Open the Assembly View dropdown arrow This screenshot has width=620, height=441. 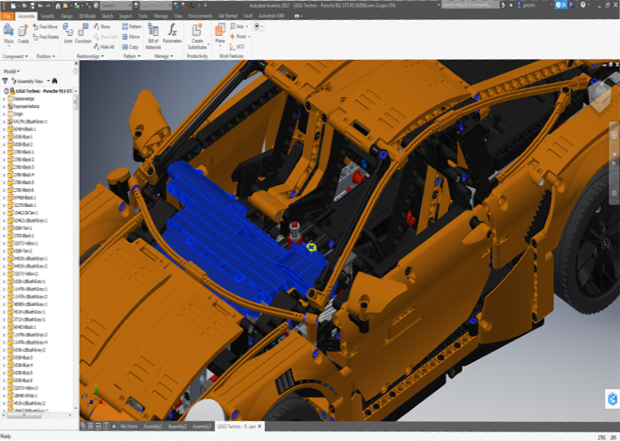point(48,81)
